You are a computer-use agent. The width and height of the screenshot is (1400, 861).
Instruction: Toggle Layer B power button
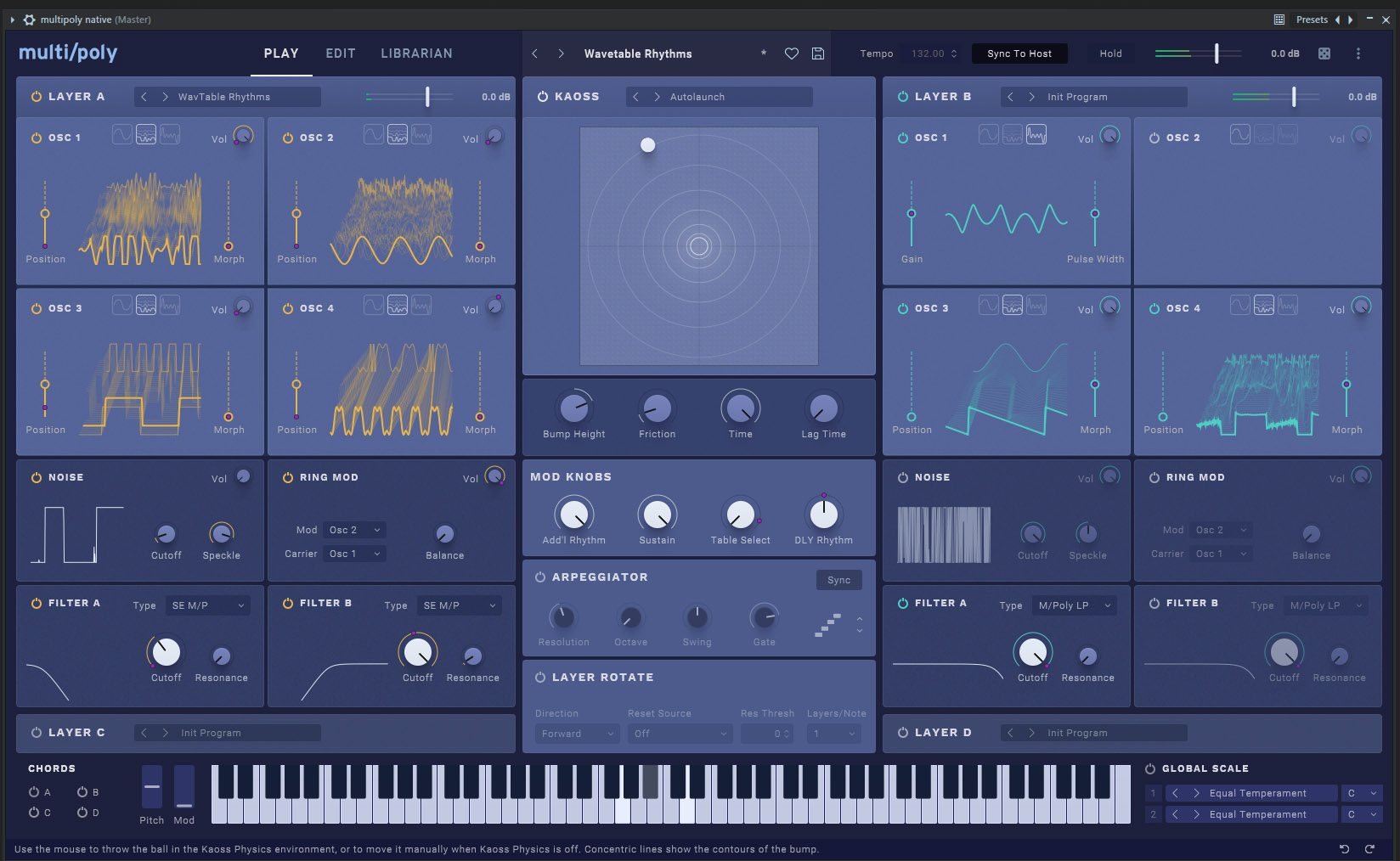(x=903, y=97)
